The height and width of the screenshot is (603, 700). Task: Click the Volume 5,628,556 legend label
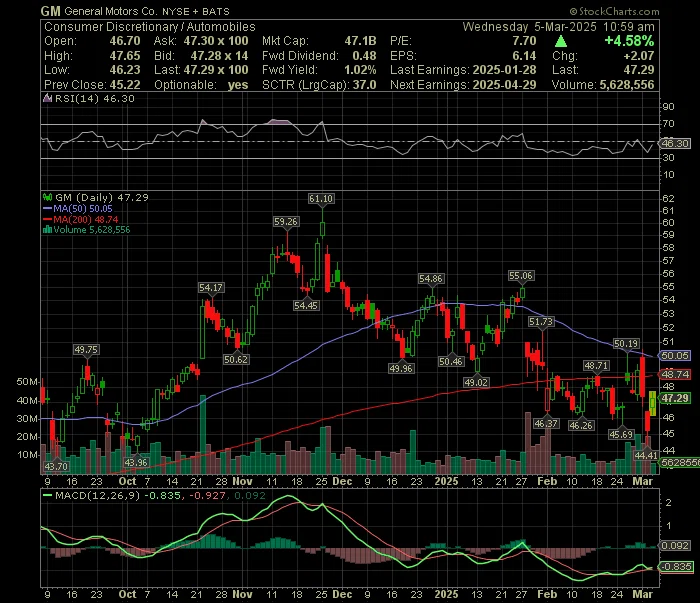[x=92, y=230]
